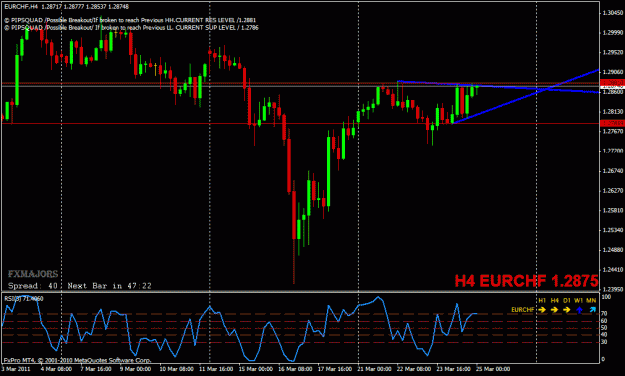Click the yellow EURCHF indicator label
The height and width of the screenshot is (376, 625).
(x=523, y=309)
